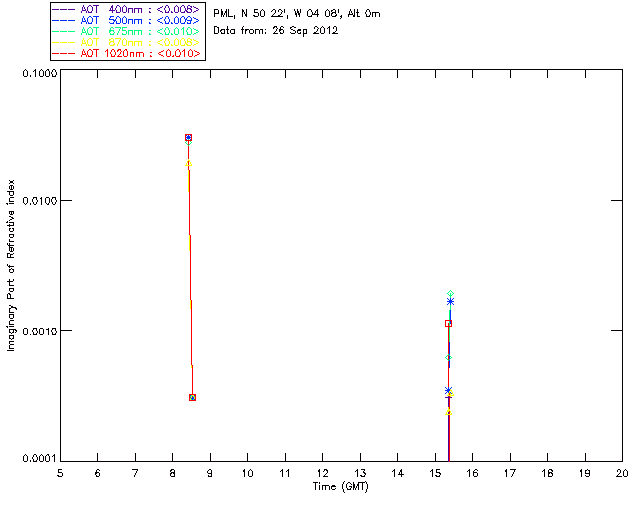
Task: Click the x-axis tick label 8
Action: coord(173,473)
